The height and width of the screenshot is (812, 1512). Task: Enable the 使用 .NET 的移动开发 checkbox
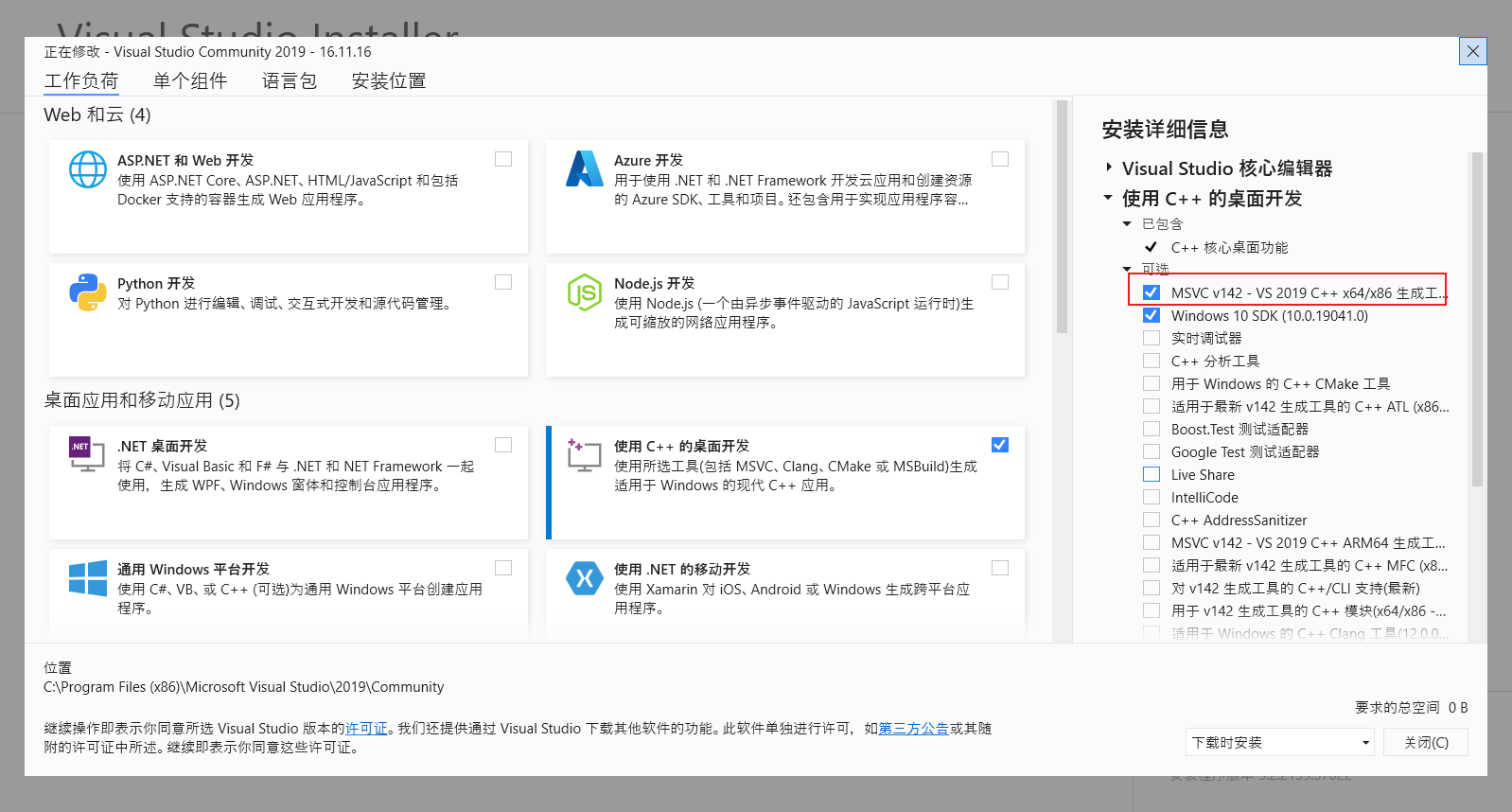tap(1000, 568)
